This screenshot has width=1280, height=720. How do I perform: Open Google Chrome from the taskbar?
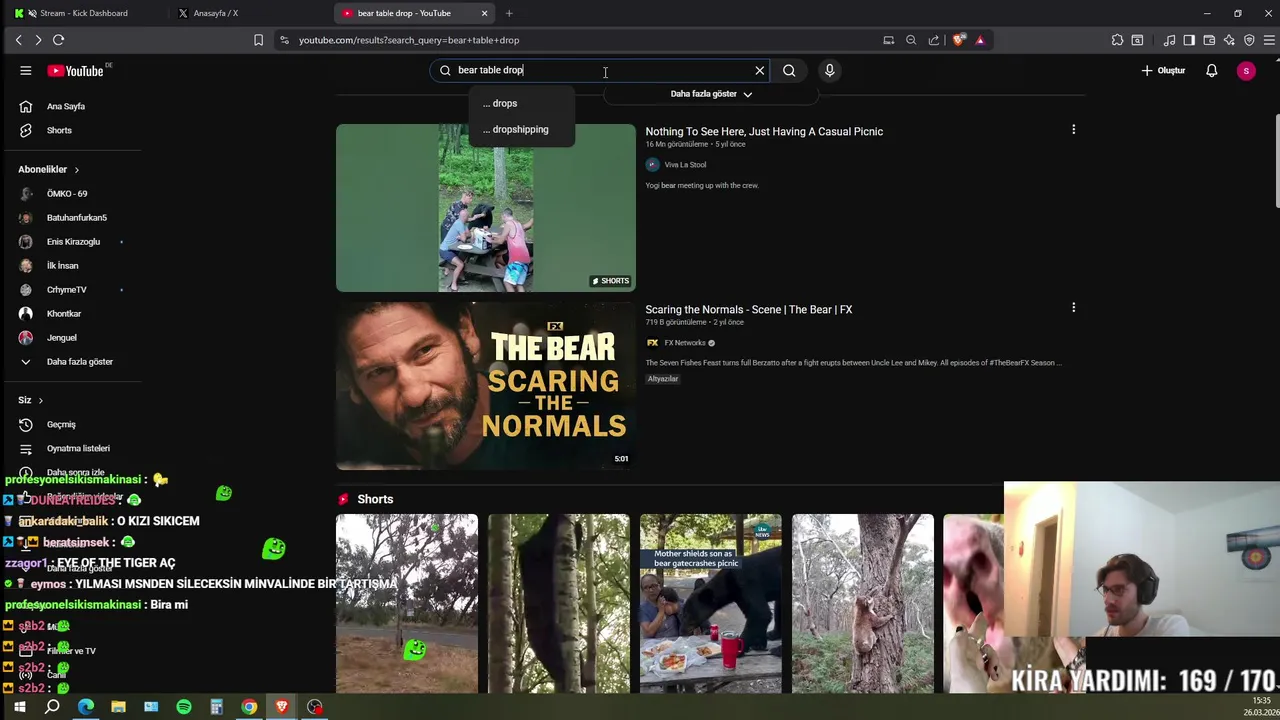click(249, 707)
